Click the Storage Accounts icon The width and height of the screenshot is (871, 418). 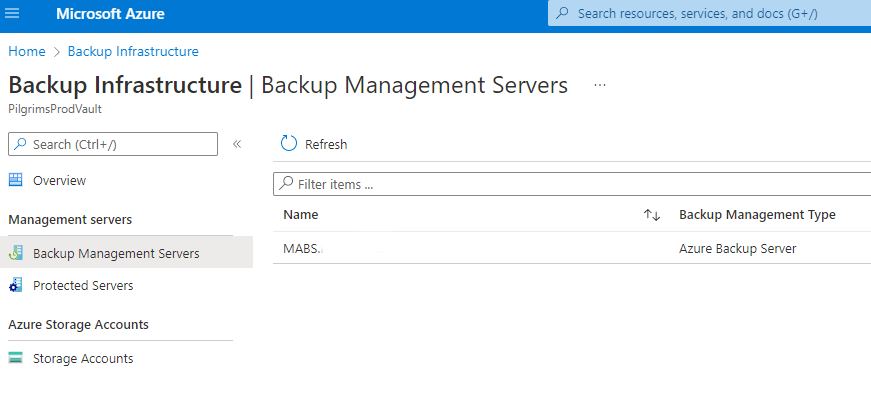pyautogui.click(x=16, y=358)
